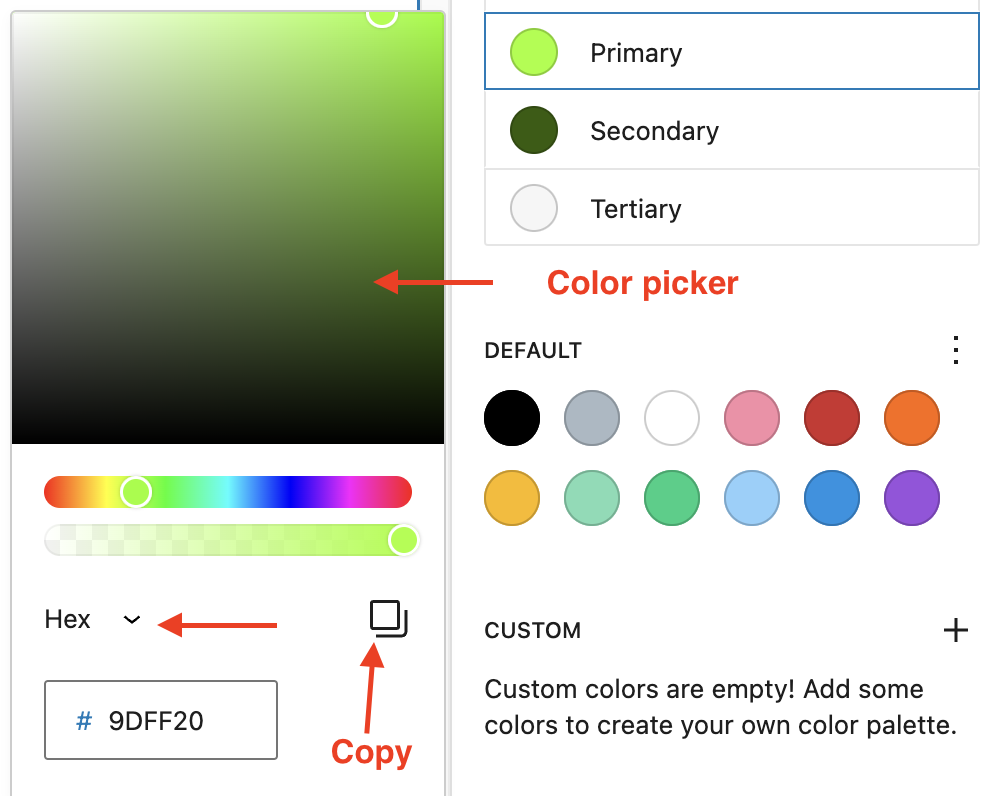
Task: Click inside the 9DFF20 hex input field
Action: coord(160,720)
